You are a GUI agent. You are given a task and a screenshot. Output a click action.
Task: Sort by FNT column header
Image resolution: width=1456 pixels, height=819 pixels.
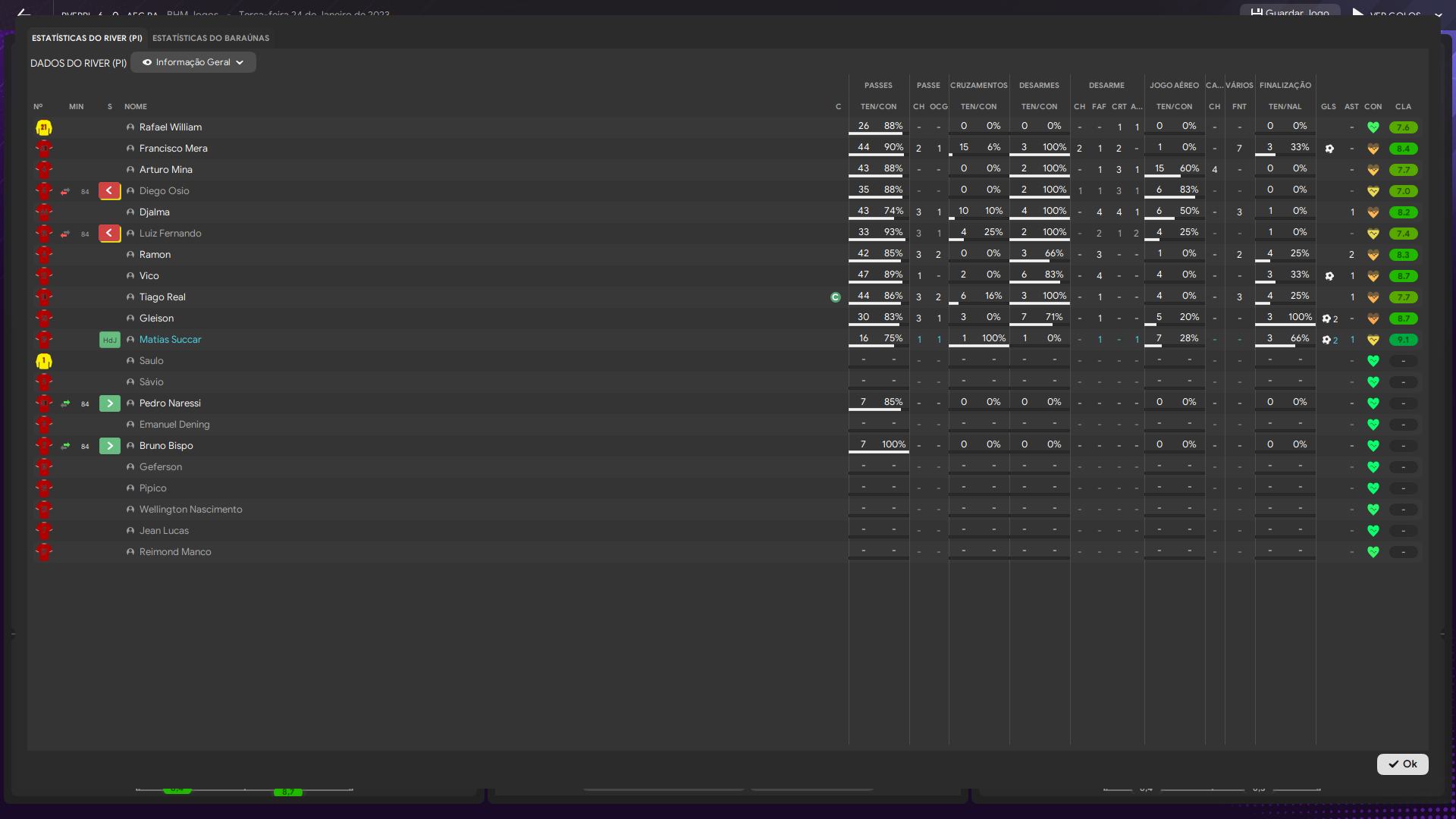coord(1240,107)
